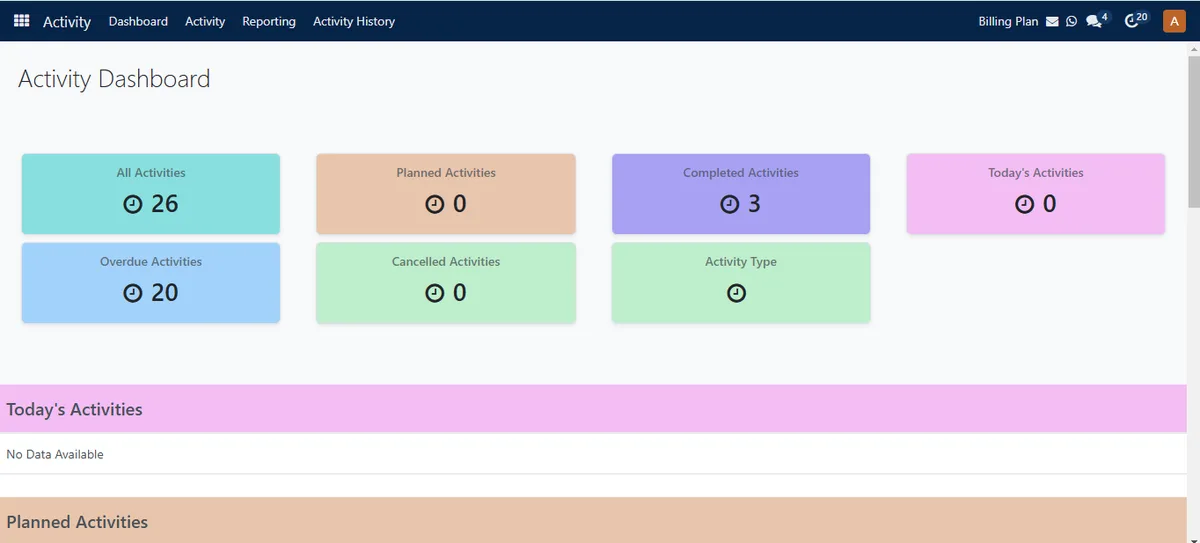Click the Activity app title
1200x543 pixels.
coord(67,21)
